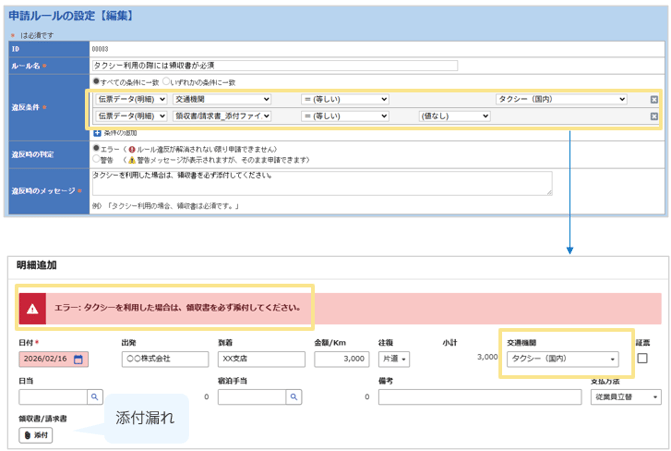Click the plus icon to add condition
This screenshot has height=451, width=671.
[x=97, y=133]
